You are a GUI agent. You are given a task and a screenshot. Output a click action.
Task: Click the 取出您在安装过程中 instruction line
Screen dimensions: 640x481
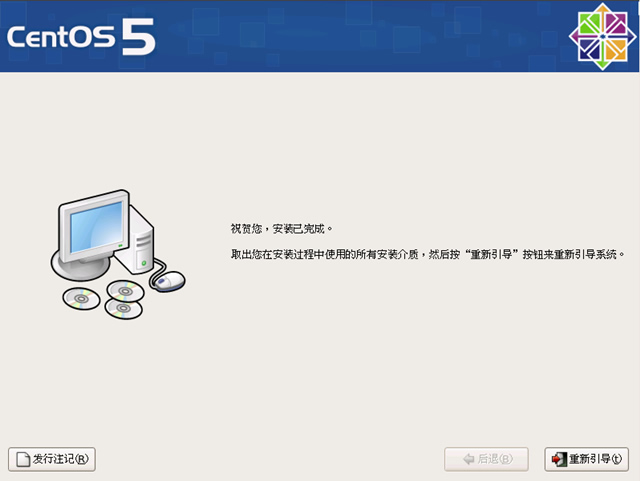[428, 254]
